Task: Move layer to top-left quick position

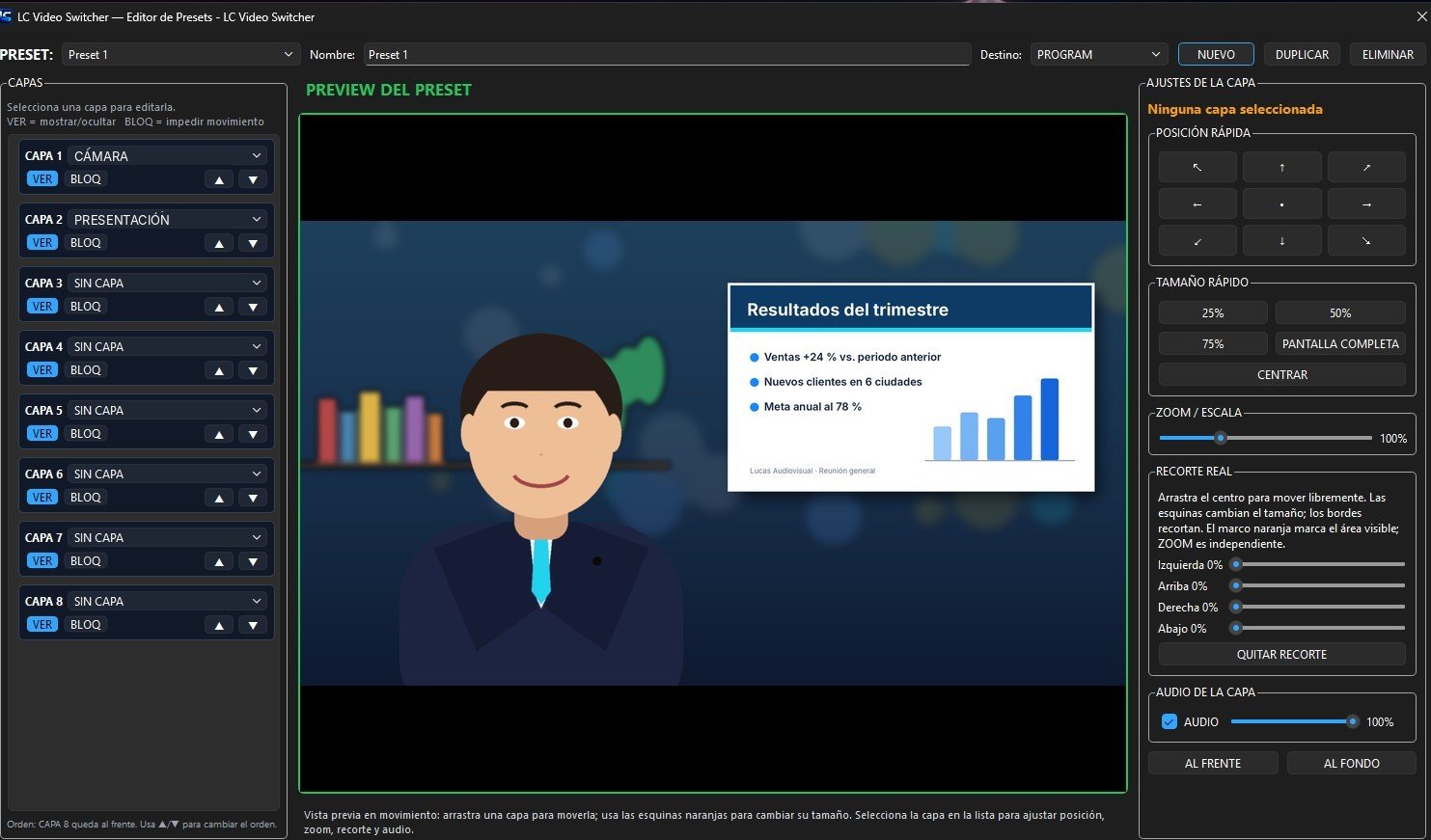Action: [x=1197, y=167]
